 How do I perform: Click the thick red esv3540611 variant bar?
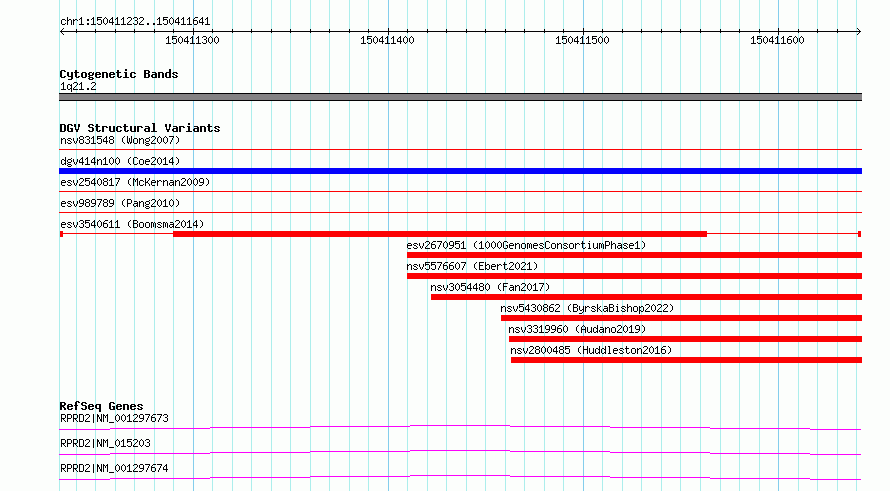(440, 234)
